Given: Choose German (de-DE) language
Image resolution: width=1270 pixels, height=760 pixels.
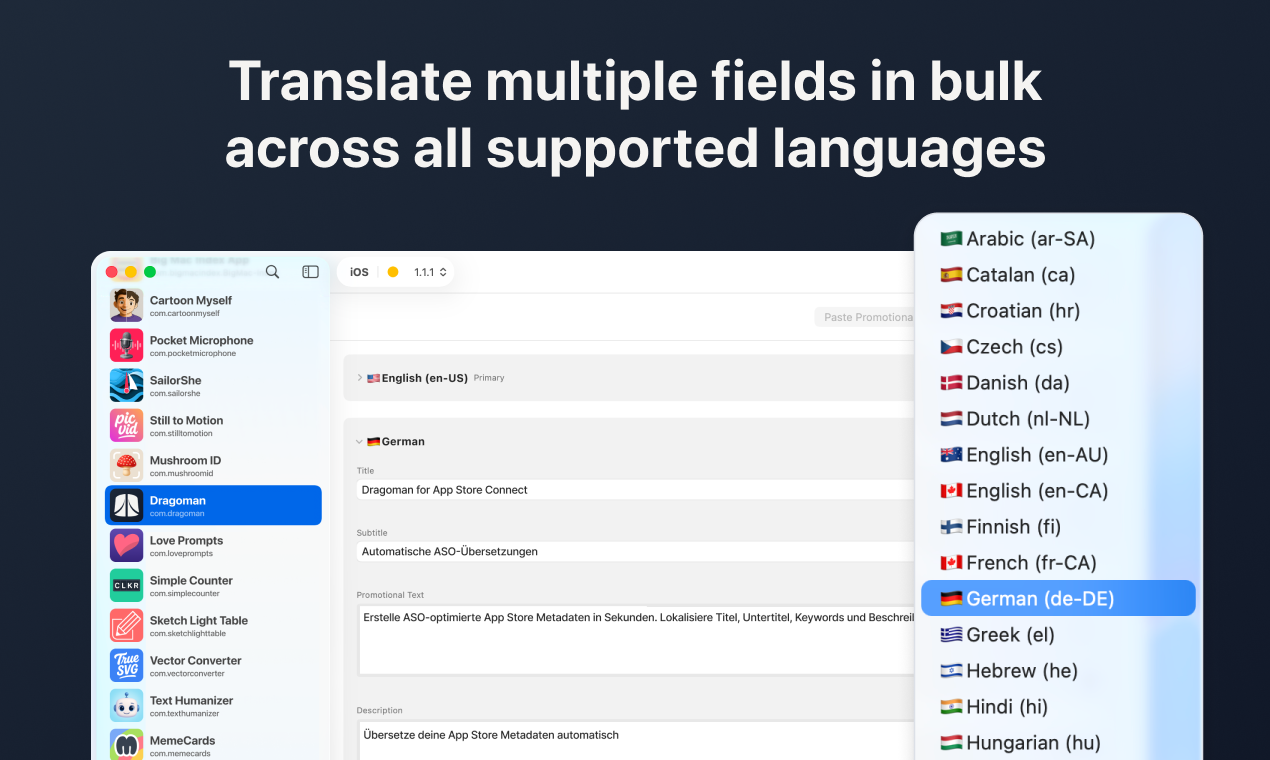Looking at the screenshot, I should tap(1058, 599).
